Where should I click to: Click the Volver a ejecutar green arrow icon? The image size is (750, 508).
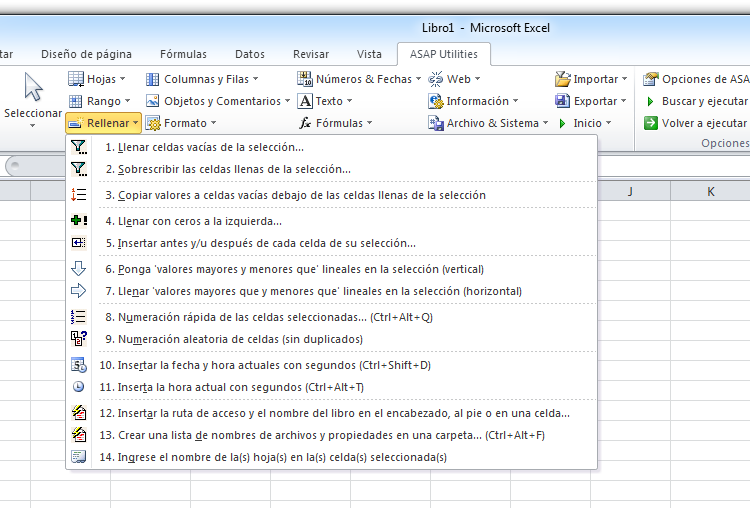pyautogui.click(x=651, y=123)
